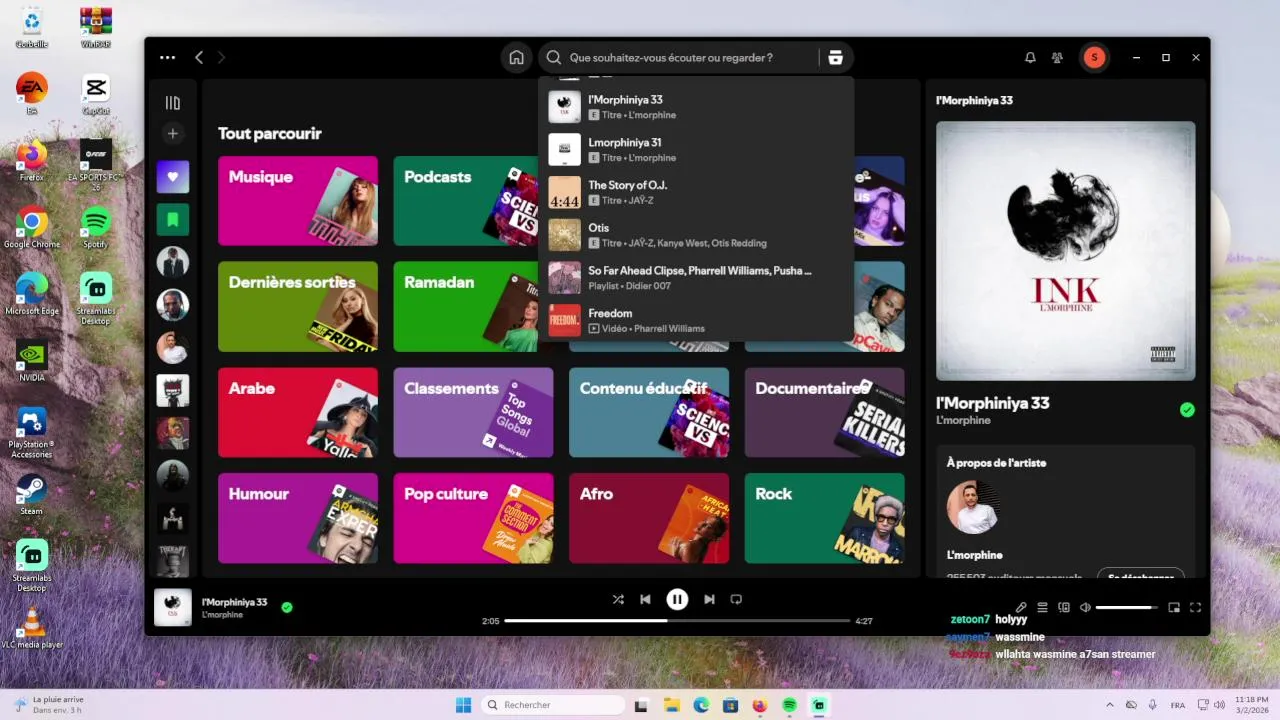Open Windows Start menu
The height and width of the screenshot is (720, 1280).
coord(463,705)
